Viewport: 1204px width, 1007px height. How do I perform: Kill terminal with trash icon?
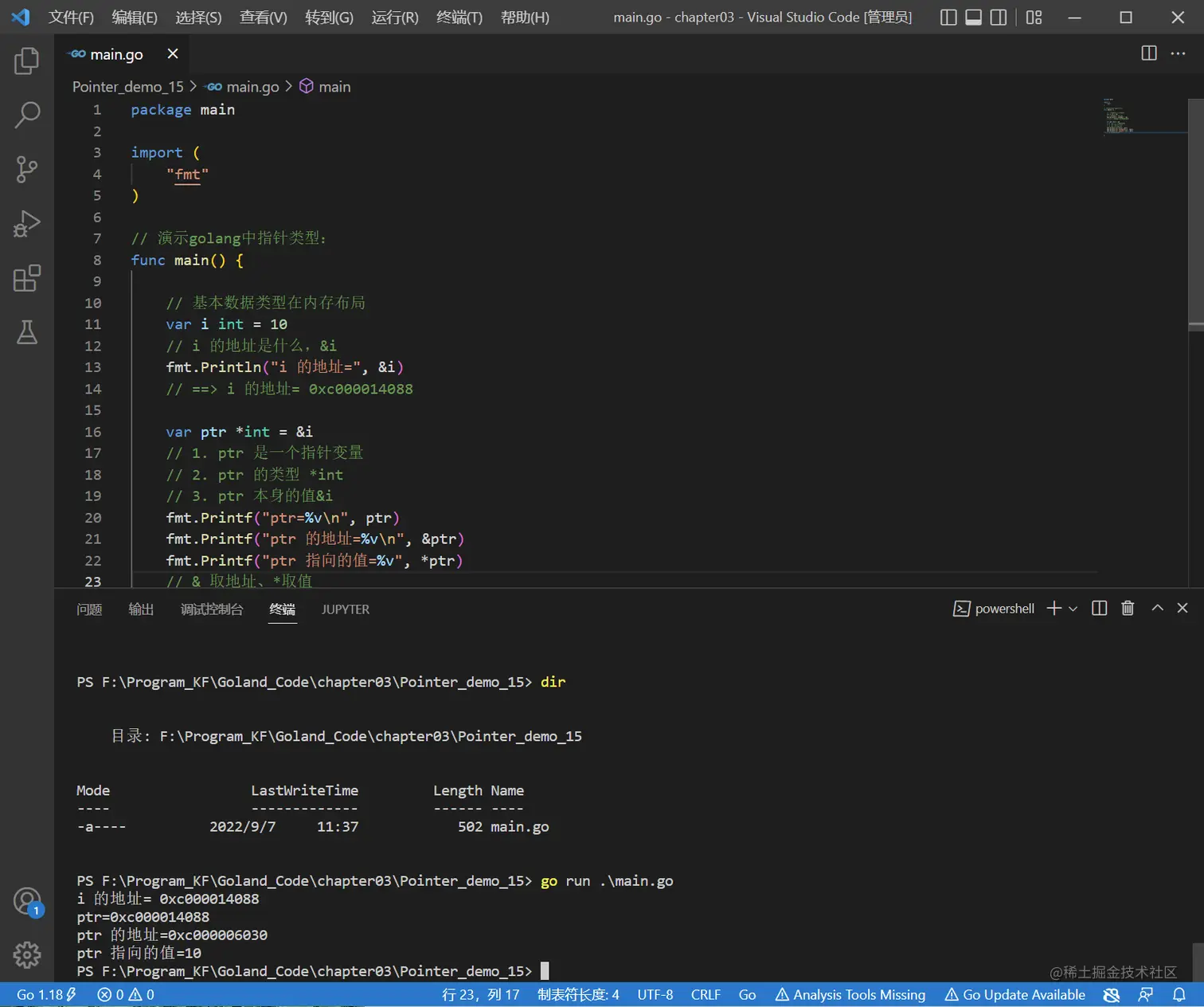click(1128, 608)
